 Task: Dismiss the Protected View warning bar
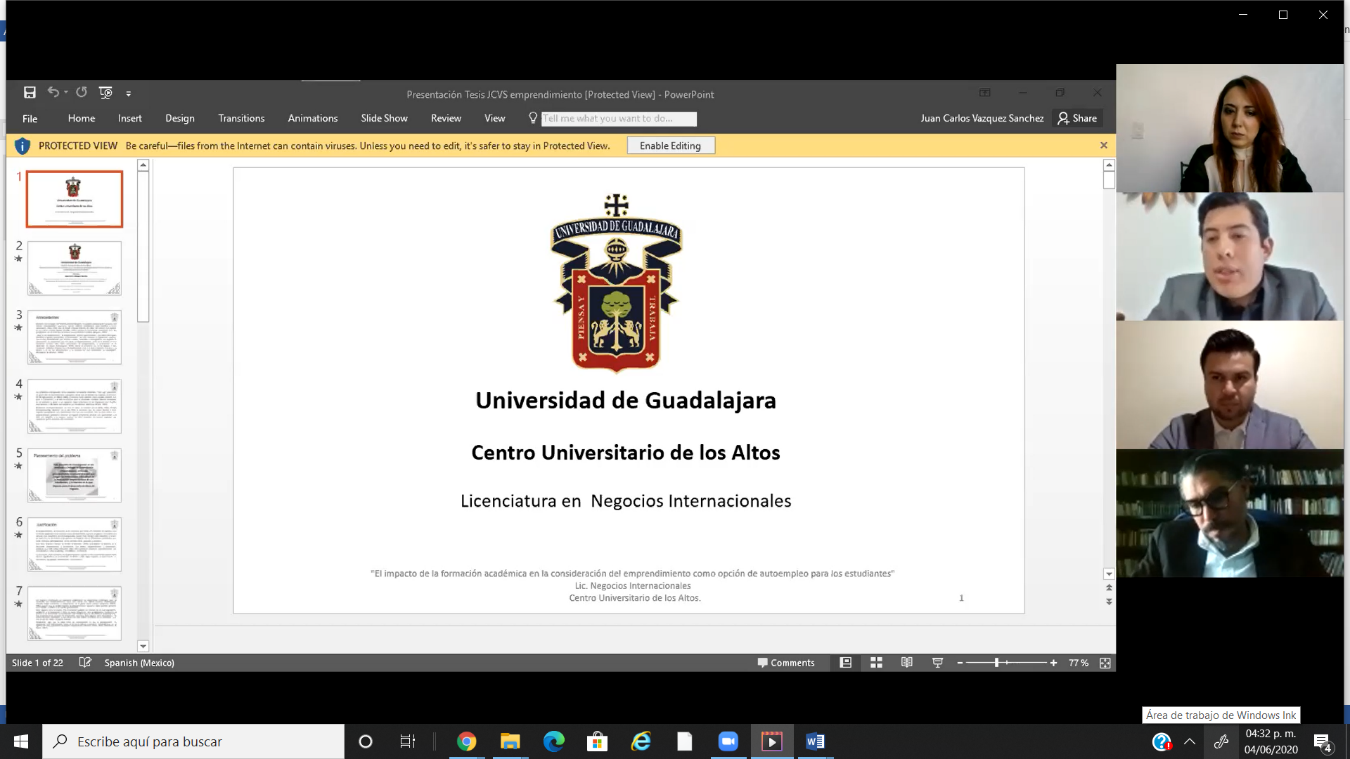coord(1104,145)
